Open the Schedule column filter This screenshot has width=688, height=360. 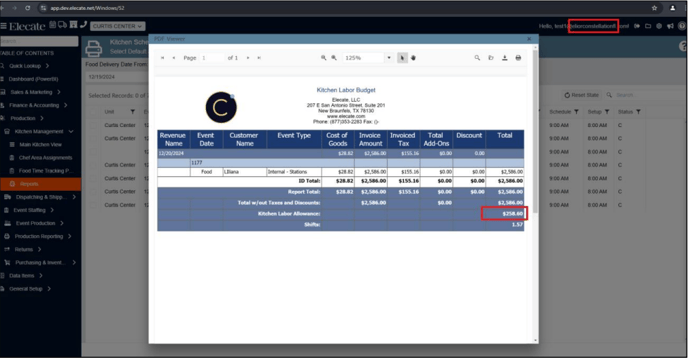click(x=577, y=112)
